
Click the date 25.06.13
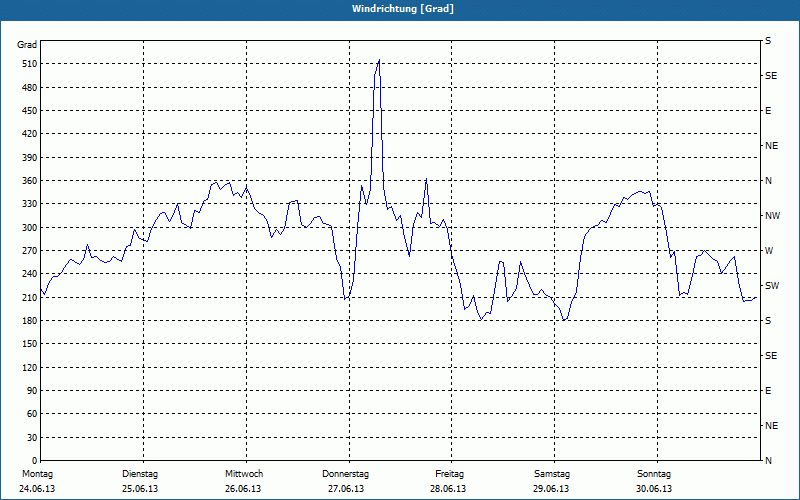140,489
